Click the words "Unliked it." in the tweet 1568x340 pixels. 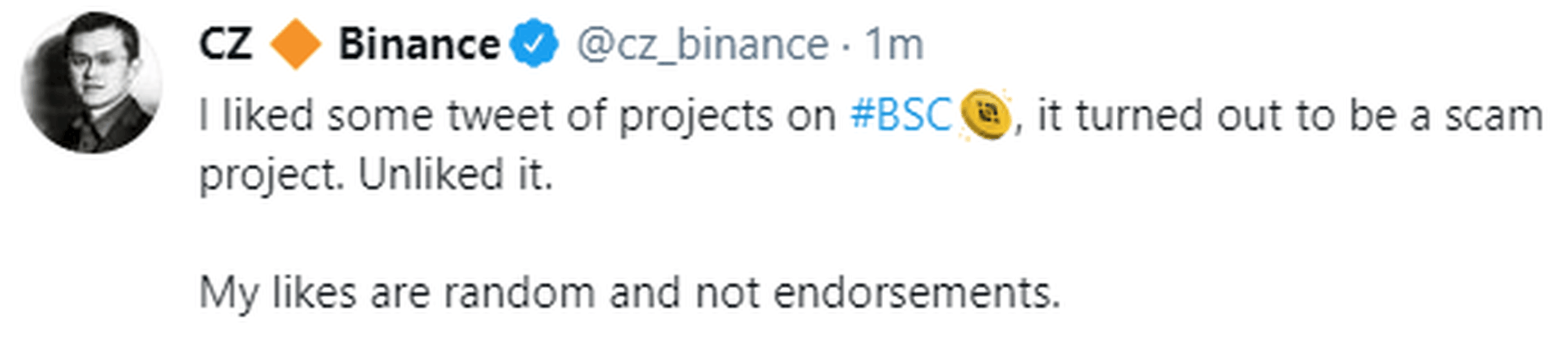(x=455, y=174)
